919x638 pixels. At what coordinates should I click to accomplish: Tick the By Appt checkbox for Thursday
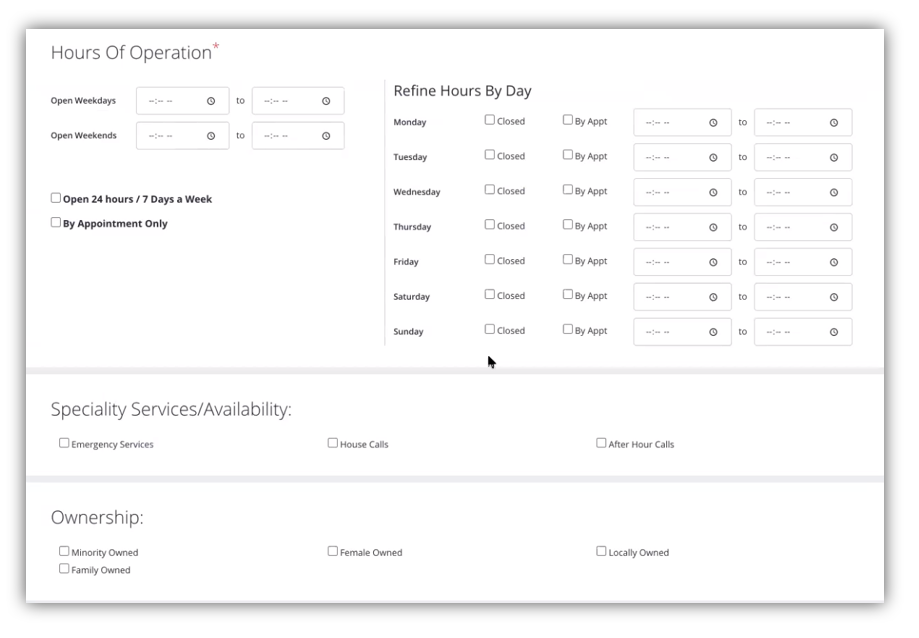(568, 225)
